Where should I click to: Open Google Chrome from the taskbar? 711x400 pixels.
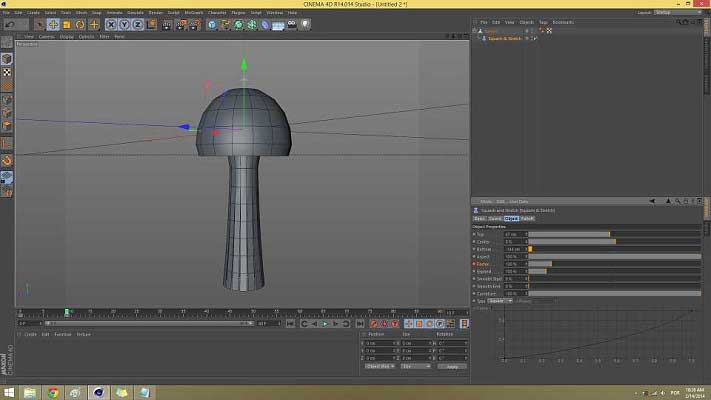pyautogui.click(x=53, y=392)
